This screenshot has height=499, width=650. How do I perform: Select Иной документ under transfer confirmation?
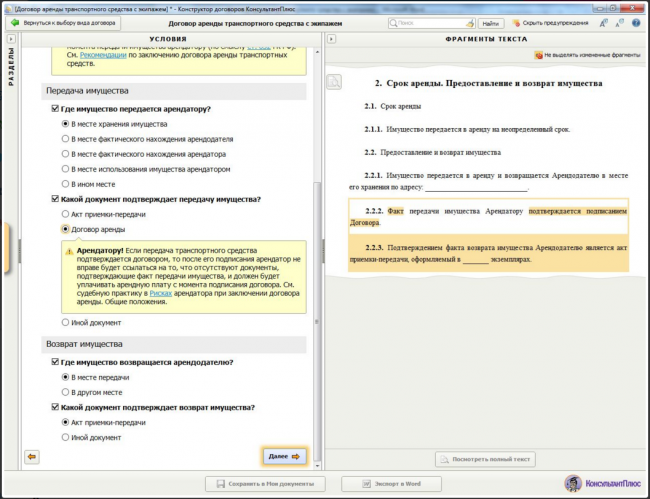coord(65,322)
